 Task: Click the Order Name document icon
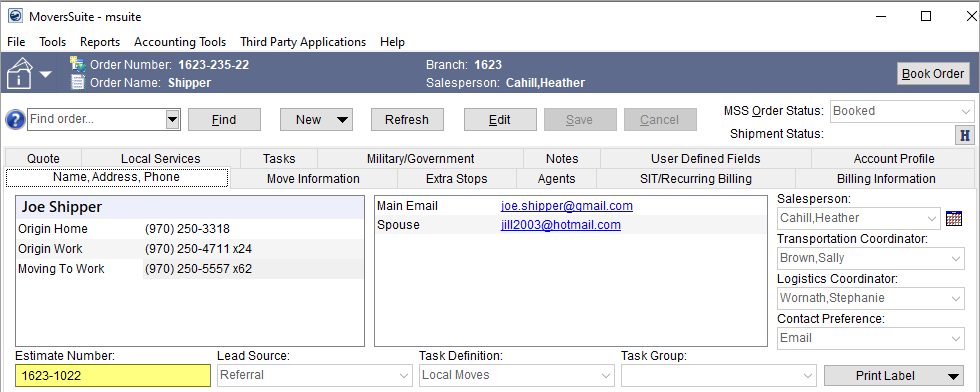[x=78, y=82]
